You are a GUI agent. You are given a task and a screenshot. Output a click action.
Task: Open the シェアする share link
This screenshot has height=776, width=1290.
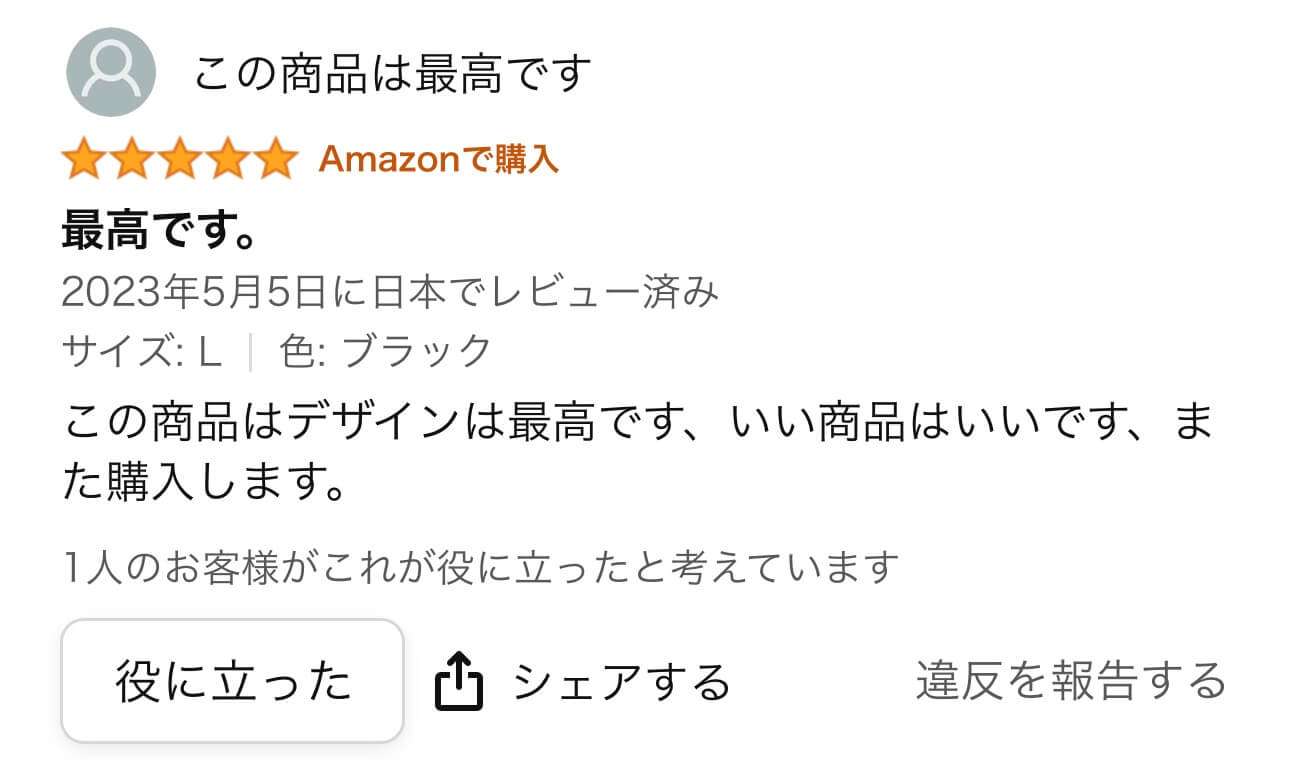621,682
